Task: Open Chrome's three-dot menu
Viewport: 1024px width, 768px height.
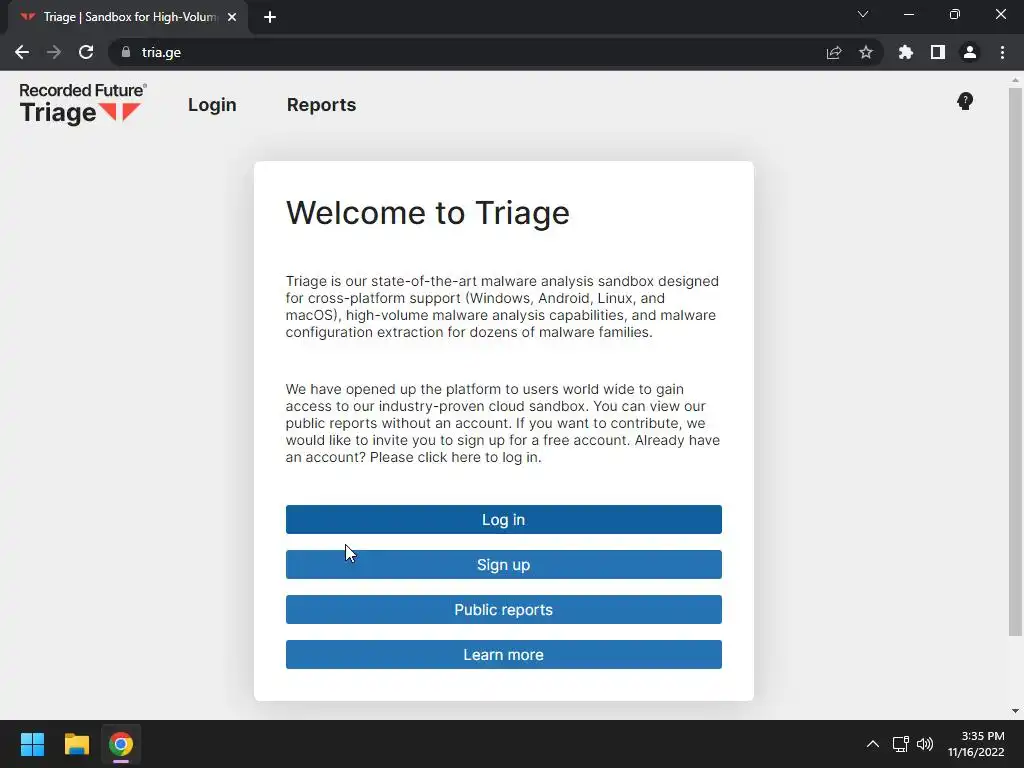Action: coord(1002,52)
